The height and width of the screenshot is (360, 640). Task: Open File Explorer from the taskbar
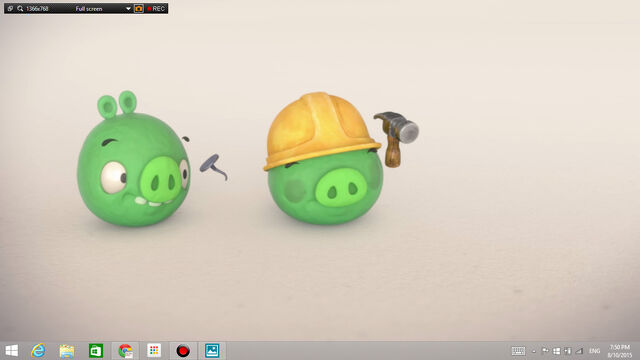pos(67,351)
